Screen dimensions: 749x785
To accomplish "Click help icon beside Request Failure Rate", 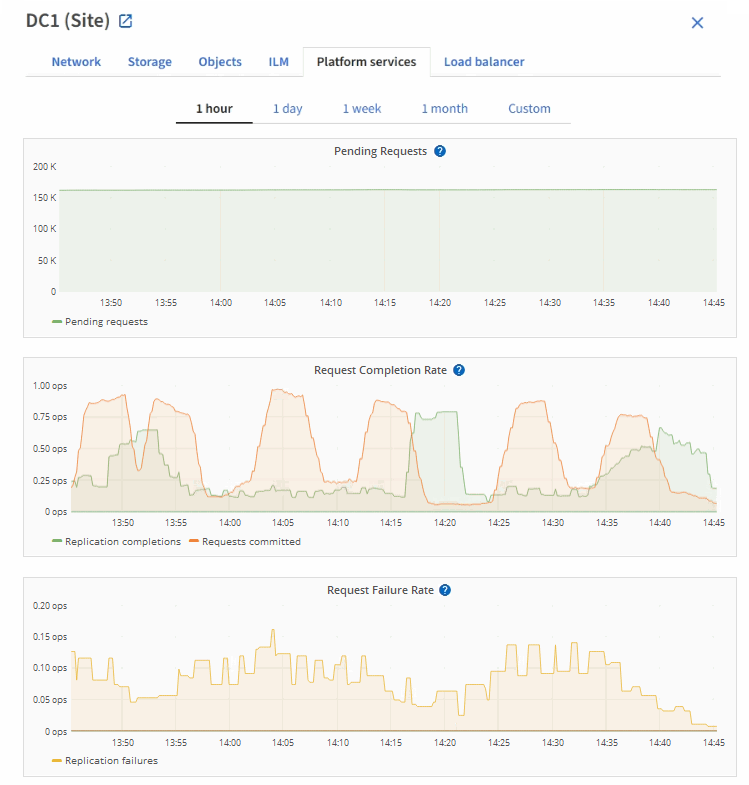I will (445, 590).
